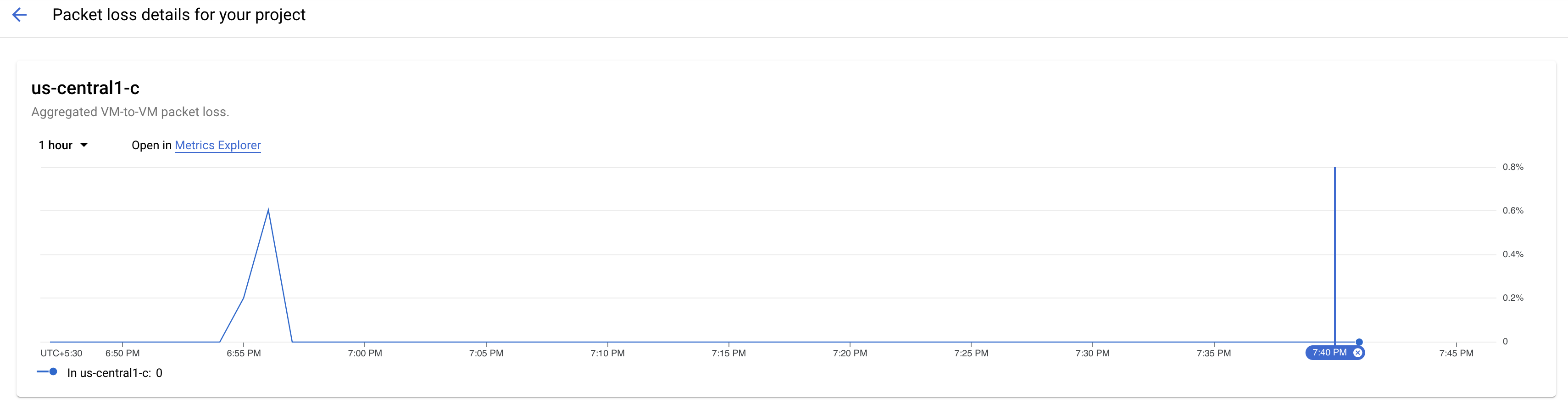Select the 7:15 PM tick label
Screen dimensions: 1568x405
click(x=728, y=353)
